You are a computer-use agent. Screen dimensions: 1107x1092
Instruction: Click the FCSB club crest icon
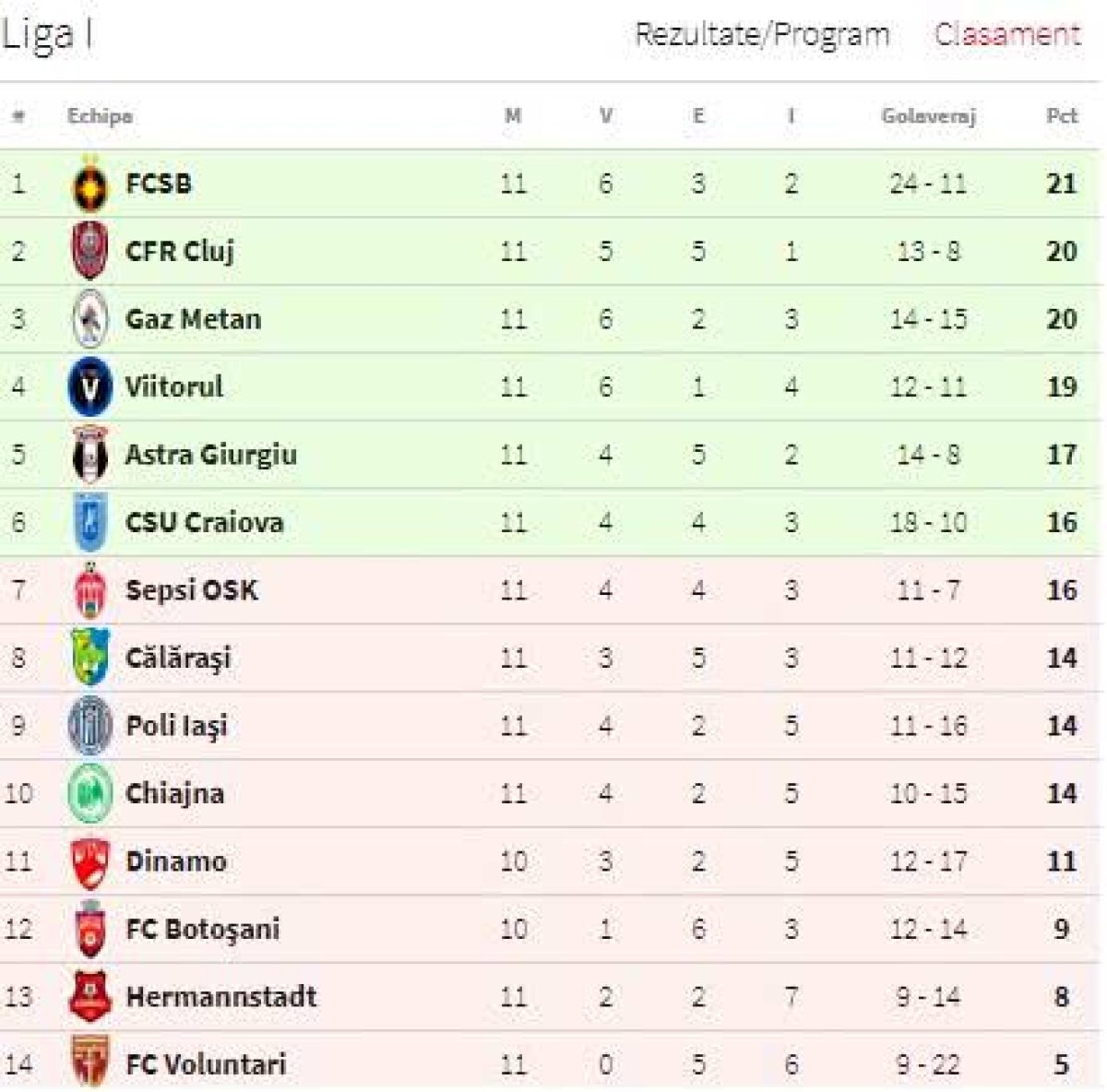click(x=89, y=184)
